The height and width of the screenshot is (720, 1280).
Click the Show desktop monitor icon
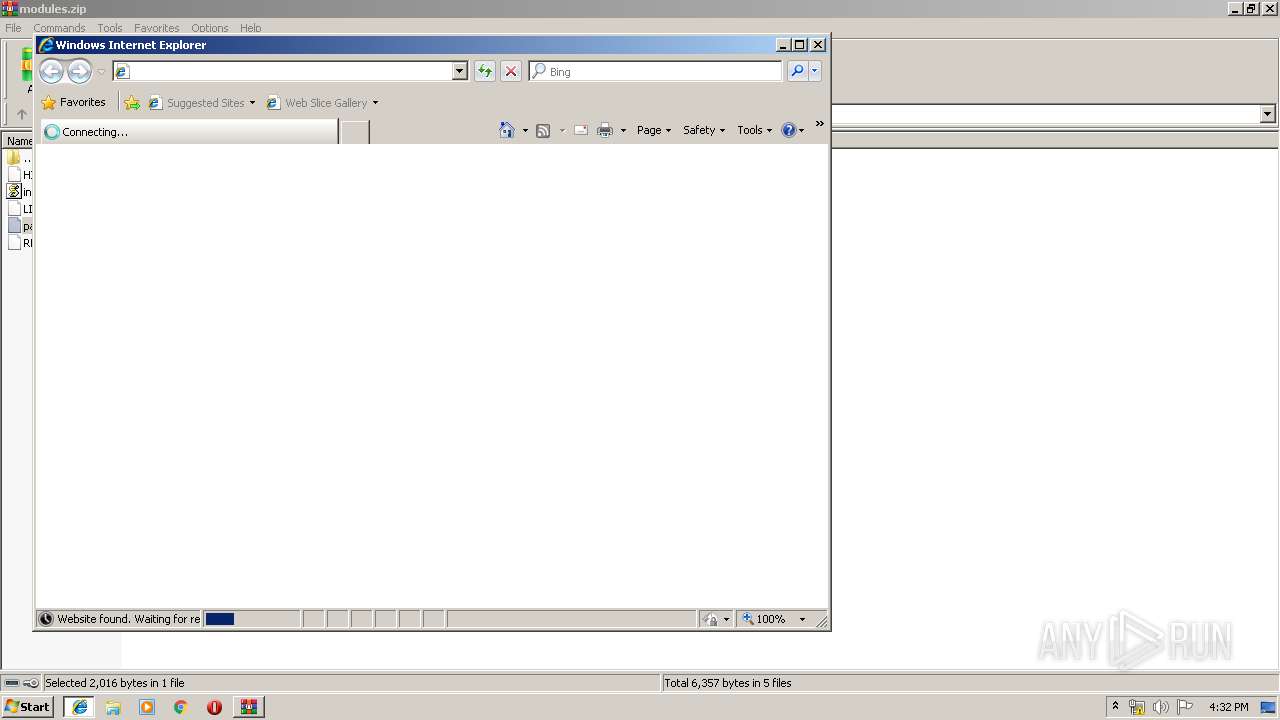(1268, 707)
